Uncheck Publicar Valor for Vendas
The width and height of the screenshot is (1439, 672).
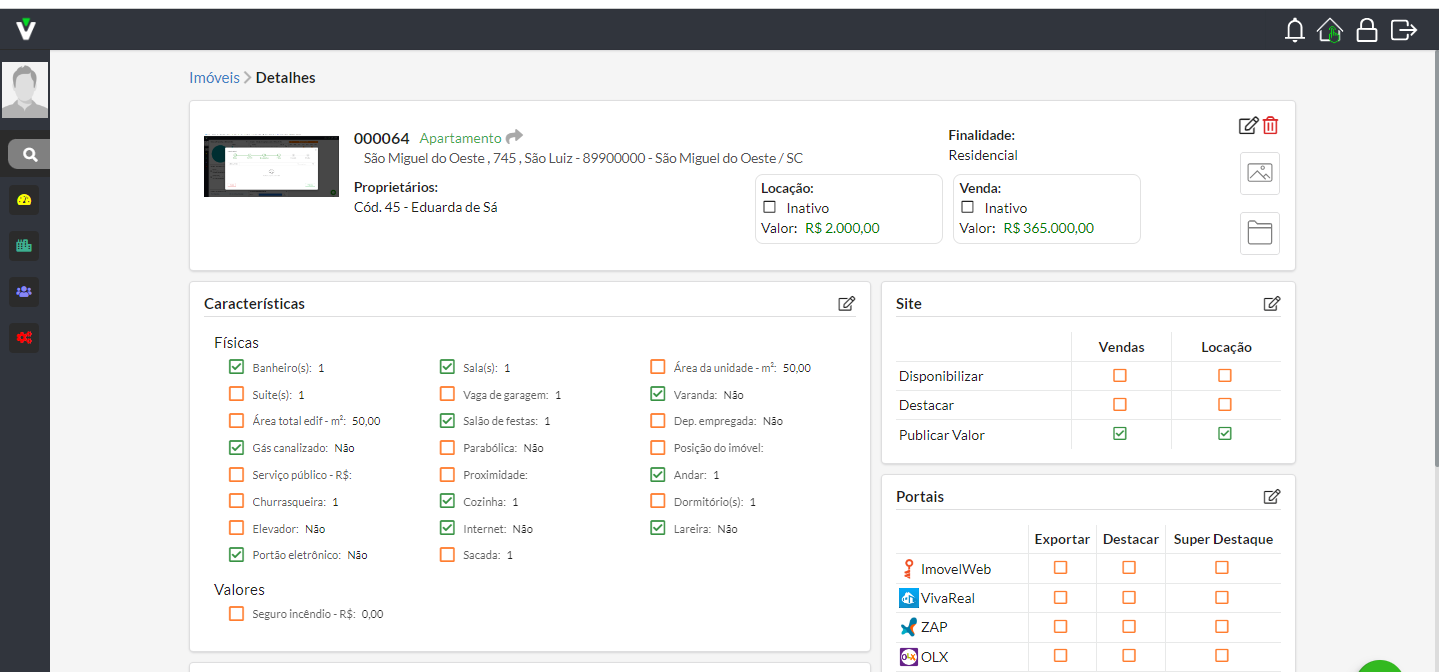pyautogui.click(x=1120, y=434)
